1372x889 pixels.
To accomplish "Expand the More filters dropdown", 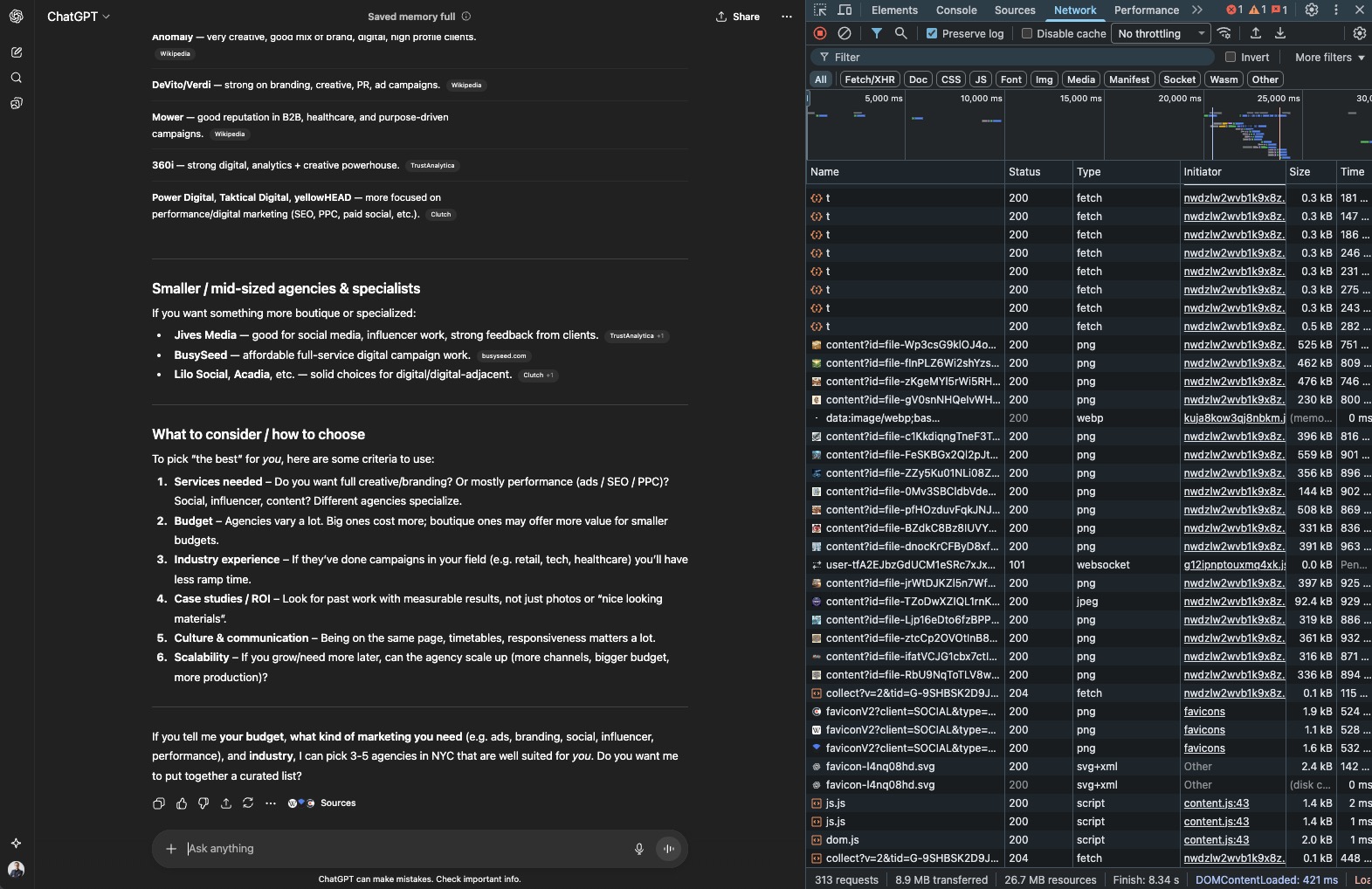I will 1329,58.
